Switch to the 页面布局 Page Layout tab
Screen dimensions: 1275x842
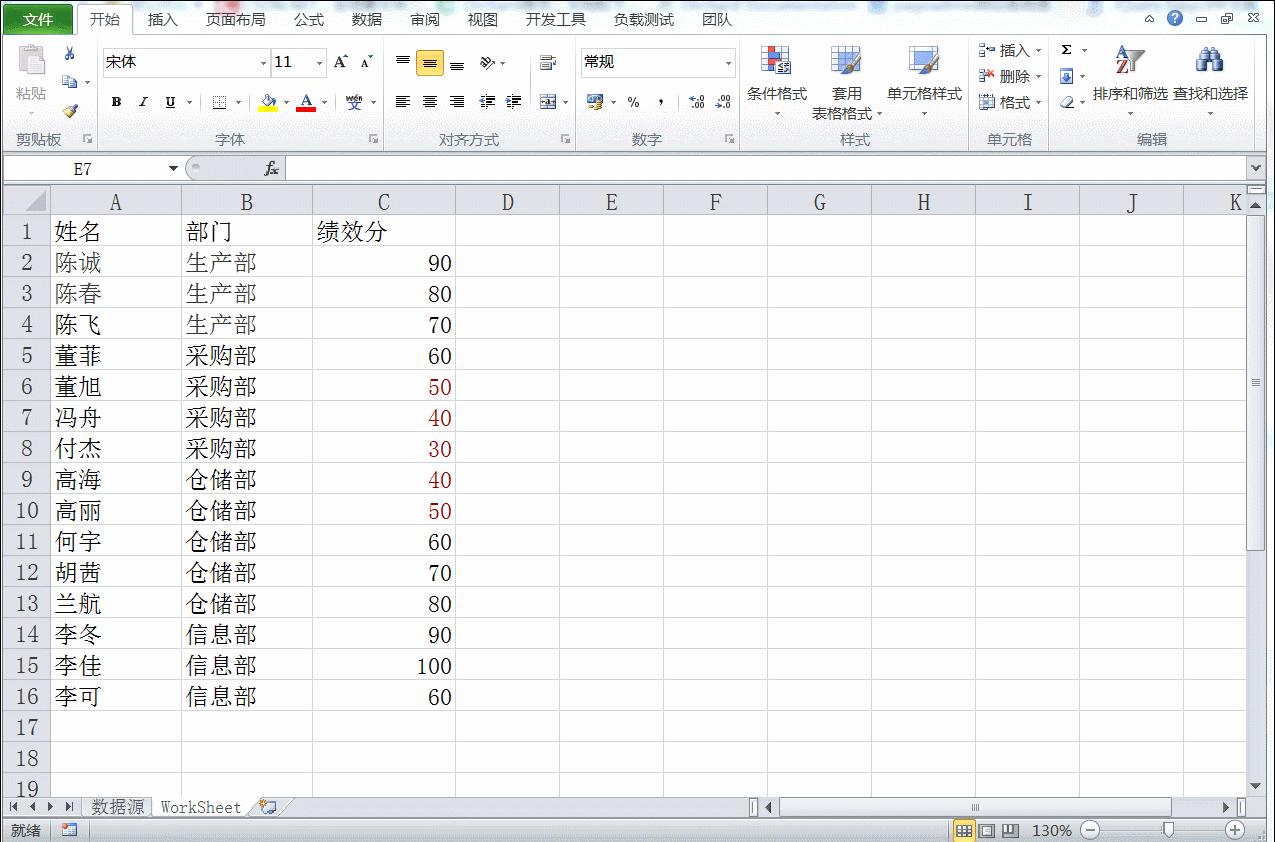coord(236,19)
